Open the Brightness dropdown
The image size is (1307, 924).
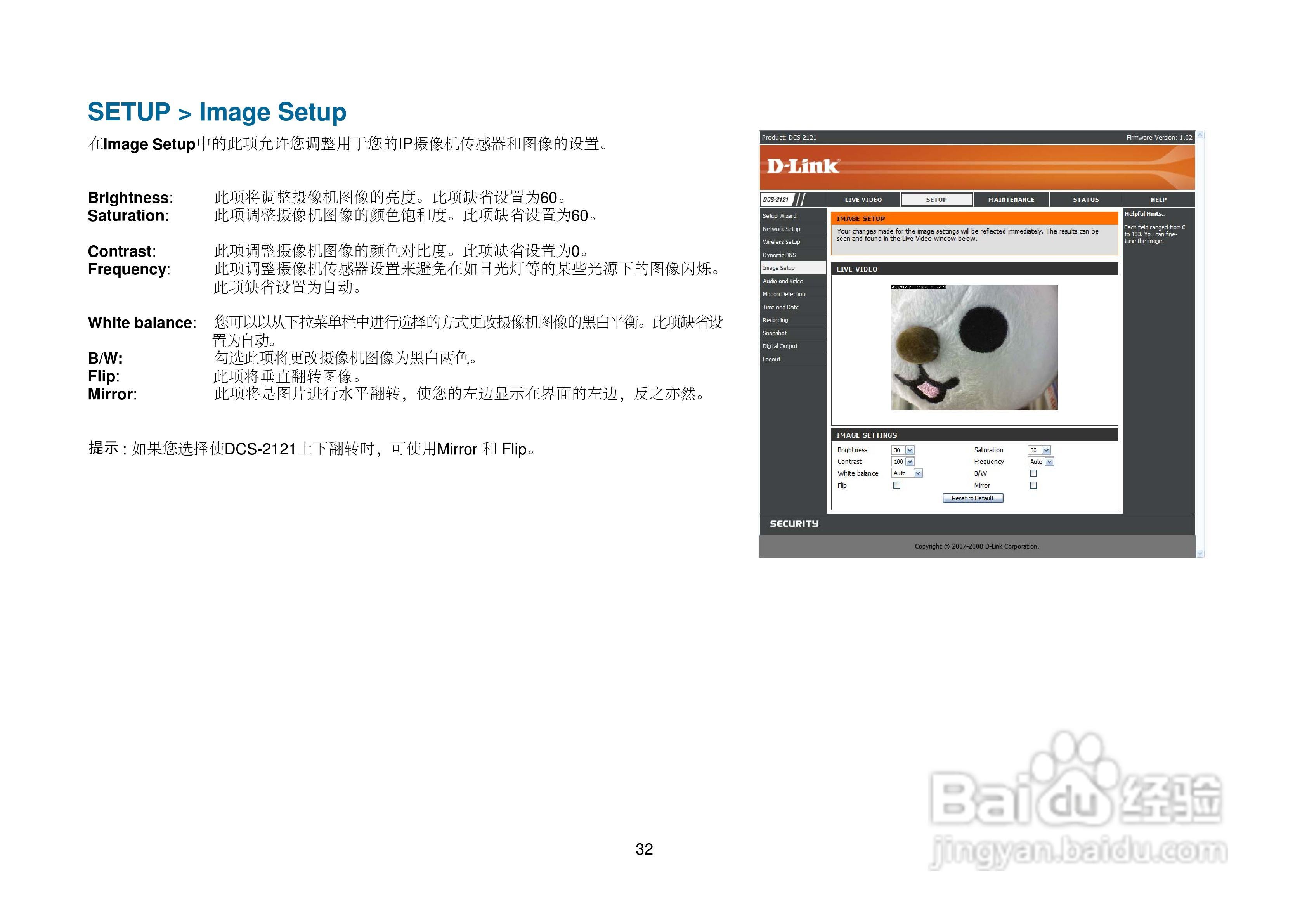[910, 450]
